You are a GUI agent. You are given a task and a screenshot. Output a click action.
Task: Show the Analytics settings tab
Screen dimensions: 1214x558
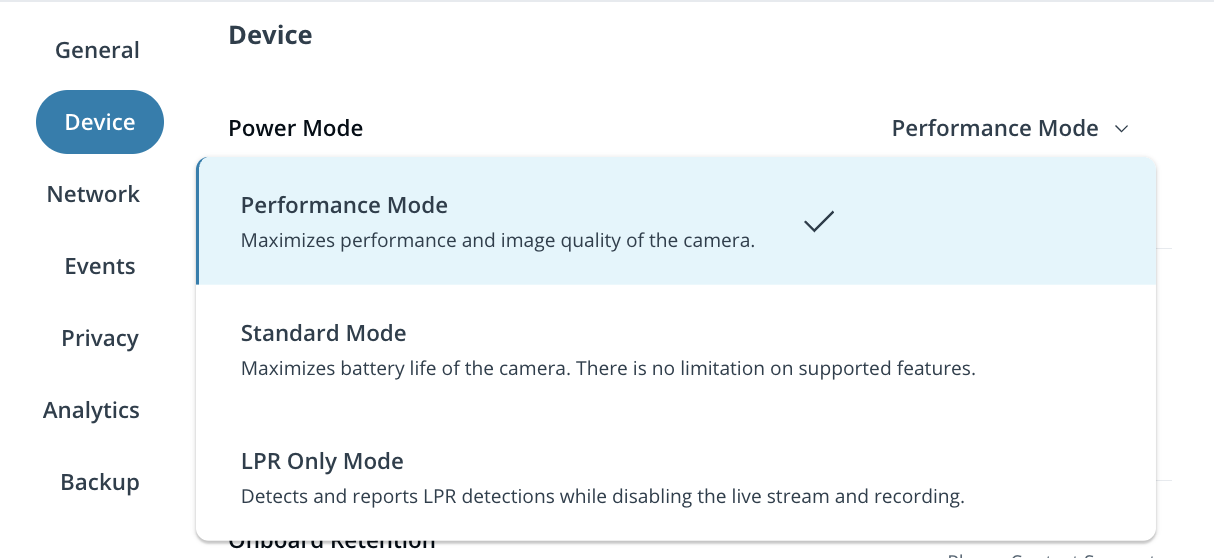click(x=91, y=410)
